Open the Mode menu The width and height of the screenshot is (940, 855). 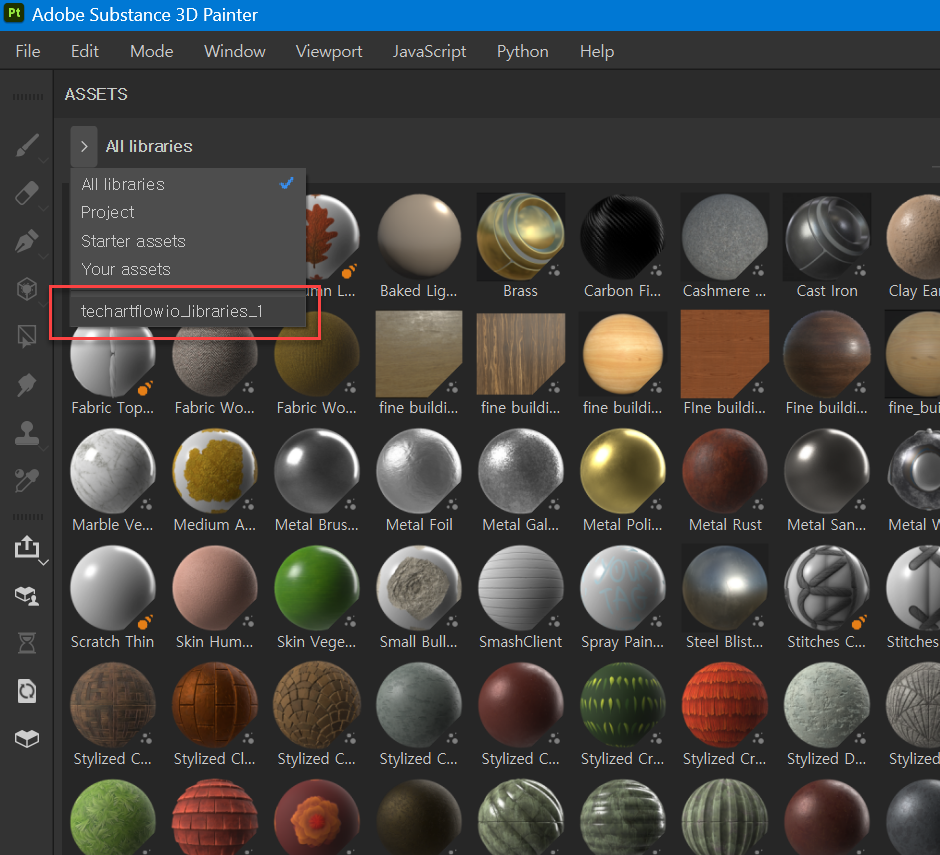click(152, 52)
